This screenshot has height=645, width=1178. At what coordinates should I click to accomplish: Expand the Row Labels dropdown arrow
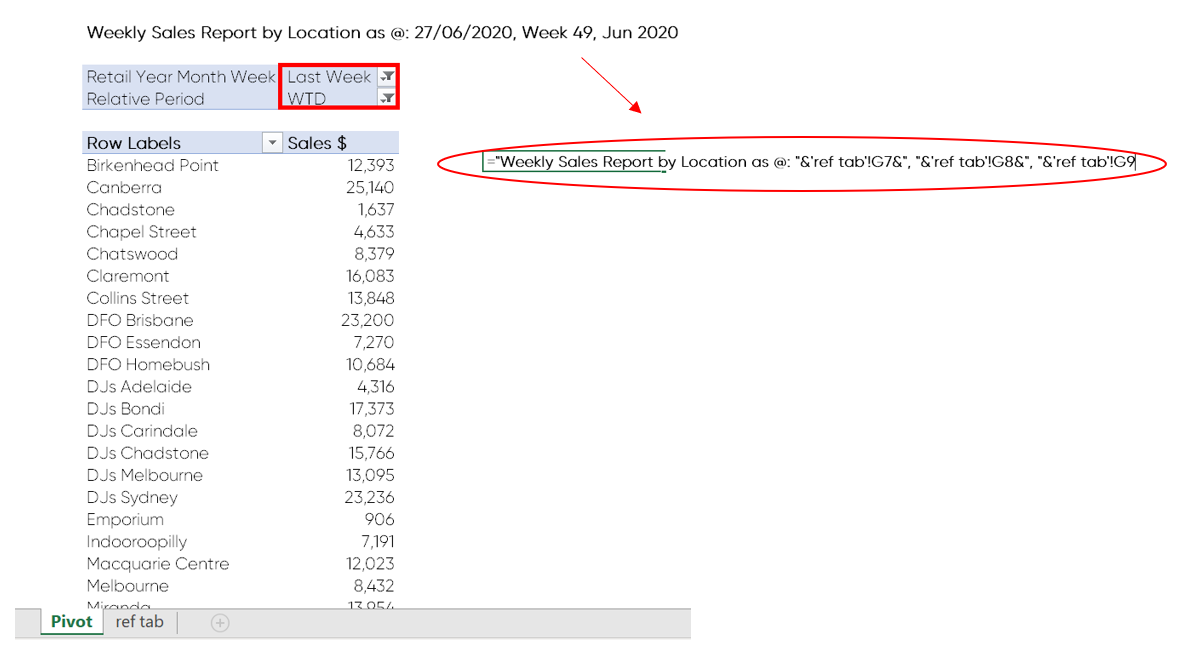pos(272,143)
